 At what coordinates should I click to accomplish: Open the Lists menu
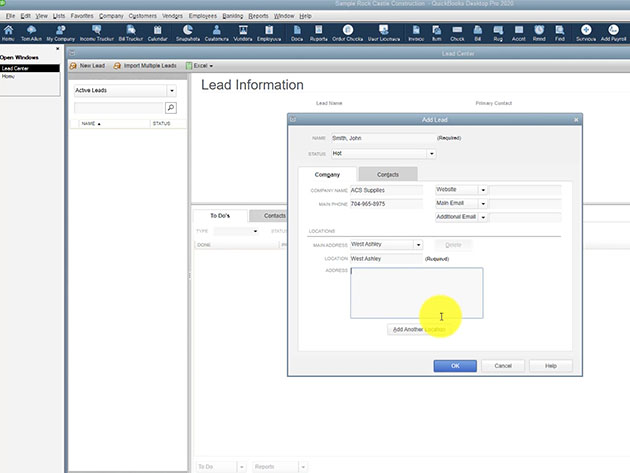pyautogui.click(x=59, y=16)
